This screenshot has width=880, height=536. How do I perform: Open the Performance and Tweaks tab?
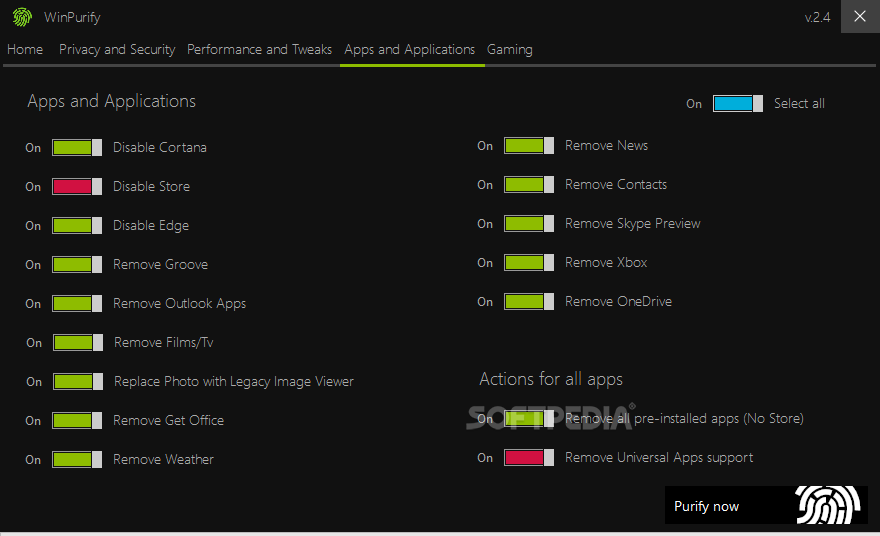coord(259,49)
